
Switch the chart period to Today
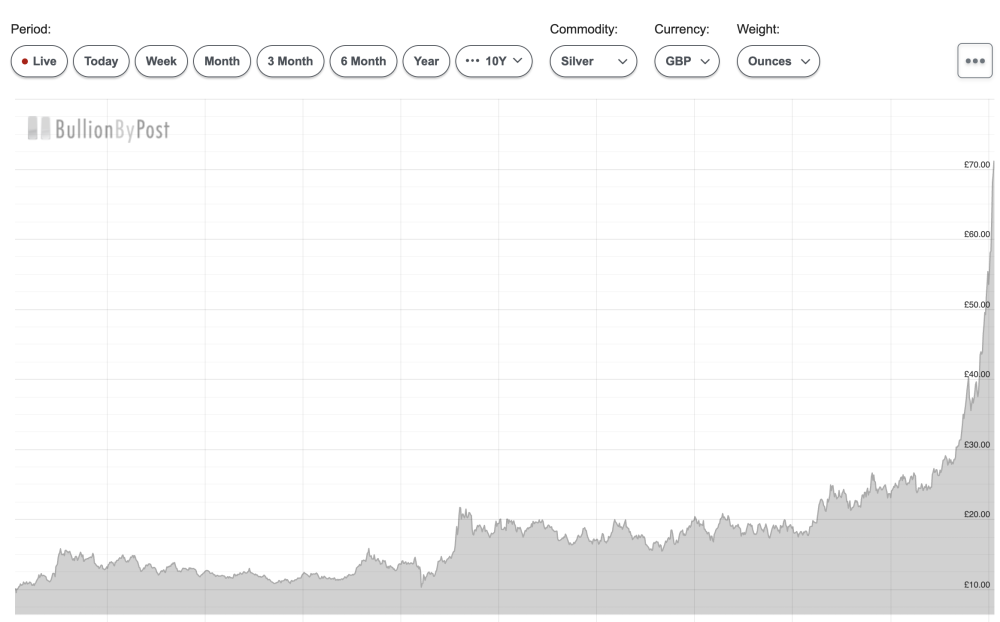coord(101,61)
